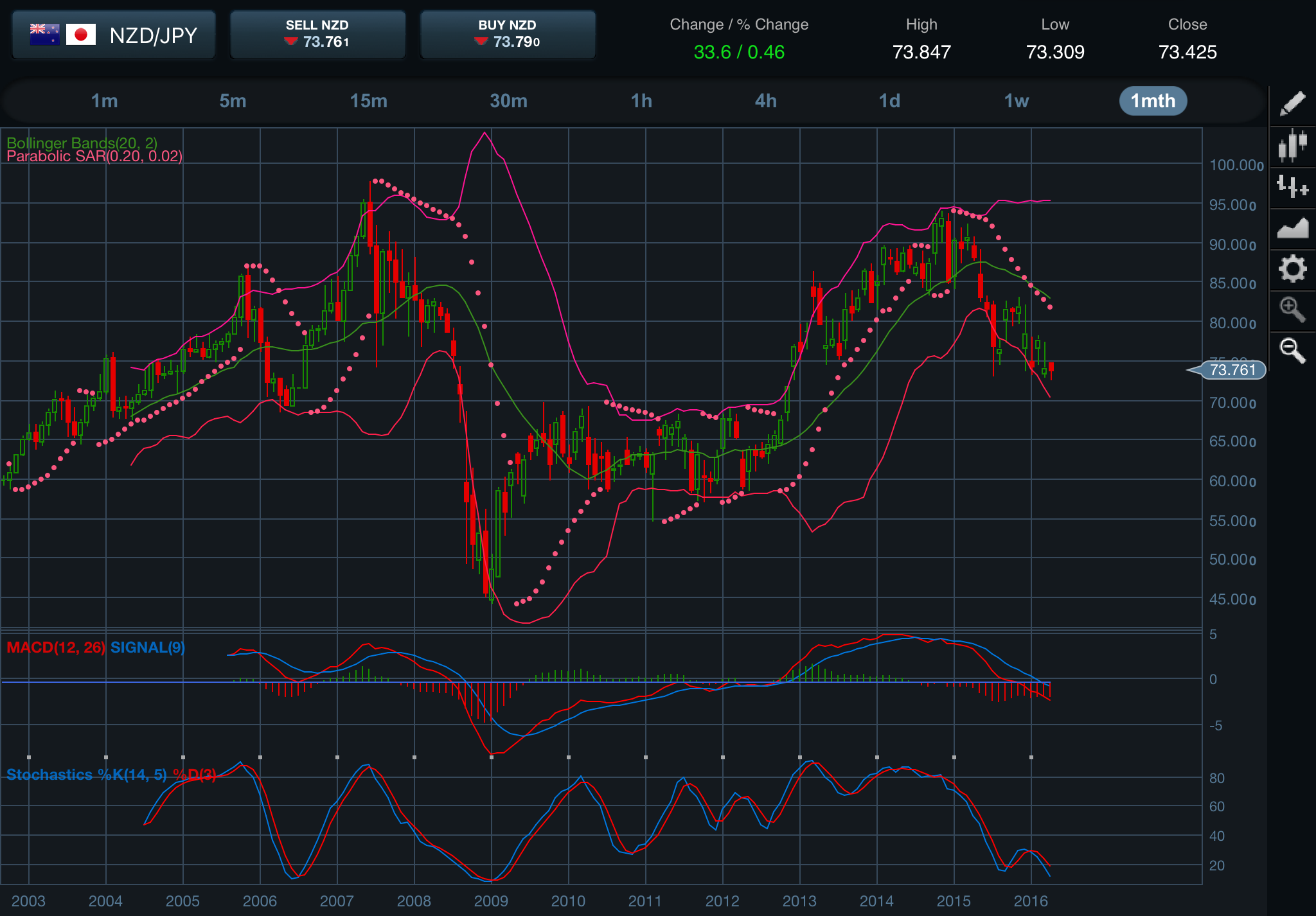This screenshot has height=916, width=1316.
Task: Switch to area chart type
Action: [x=1292, y=227]
